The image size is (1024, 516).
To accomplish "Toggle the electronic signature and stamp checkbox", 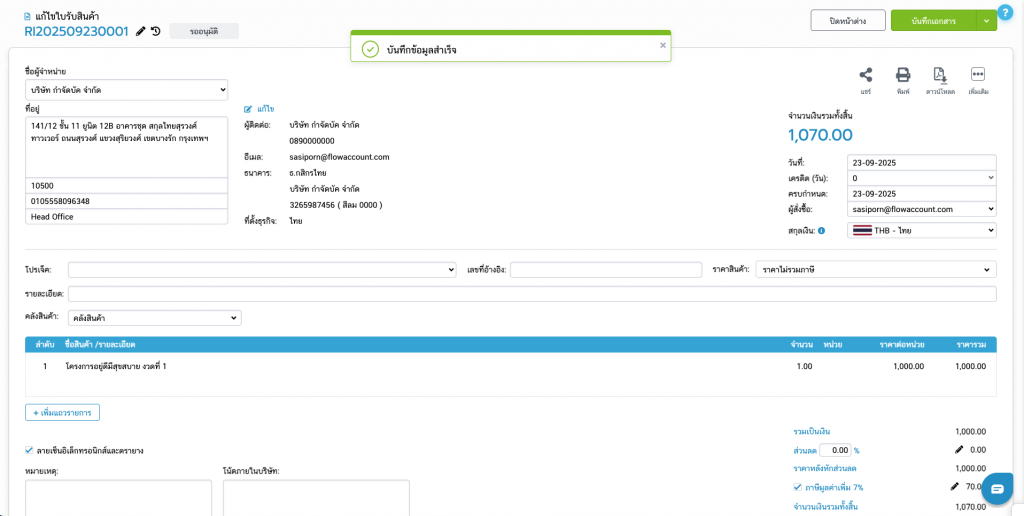I will coord(28,451).
